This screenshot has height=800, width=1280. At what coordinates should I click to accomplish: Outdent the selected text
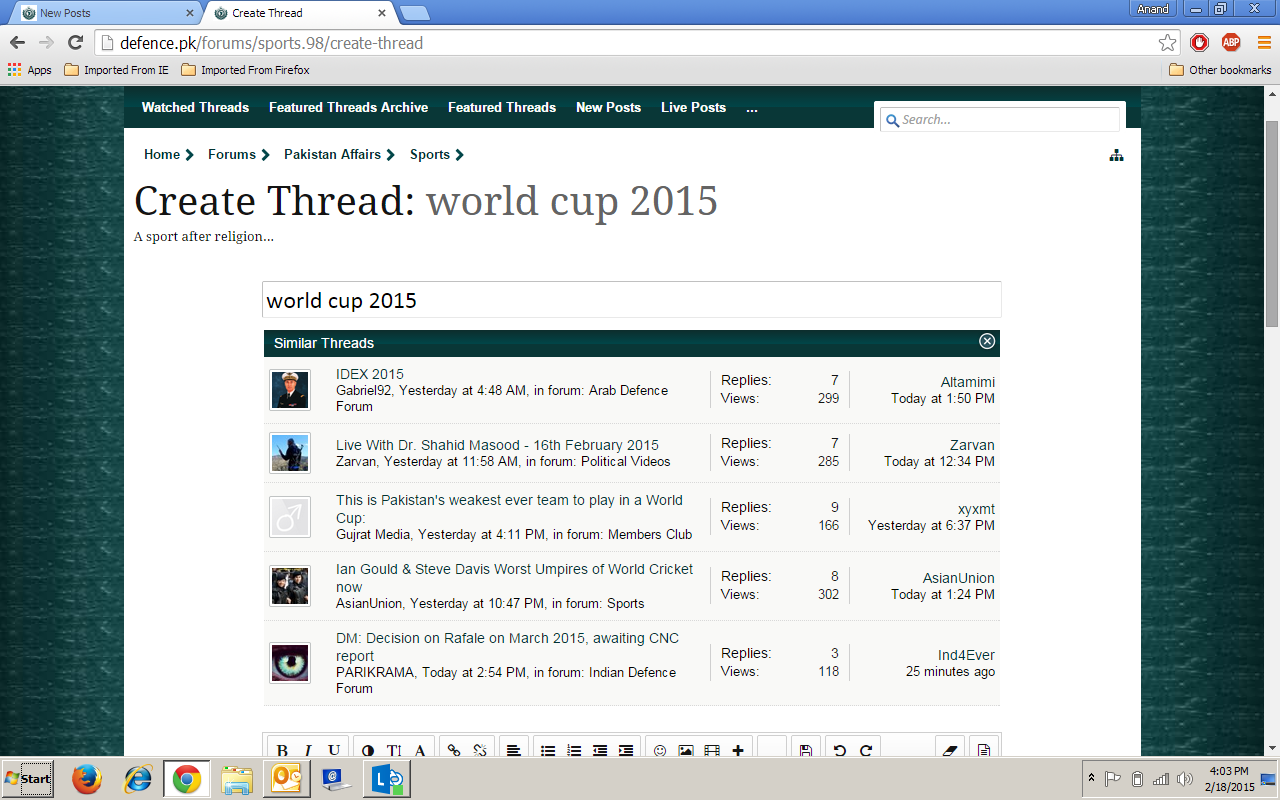click(600, 750)
